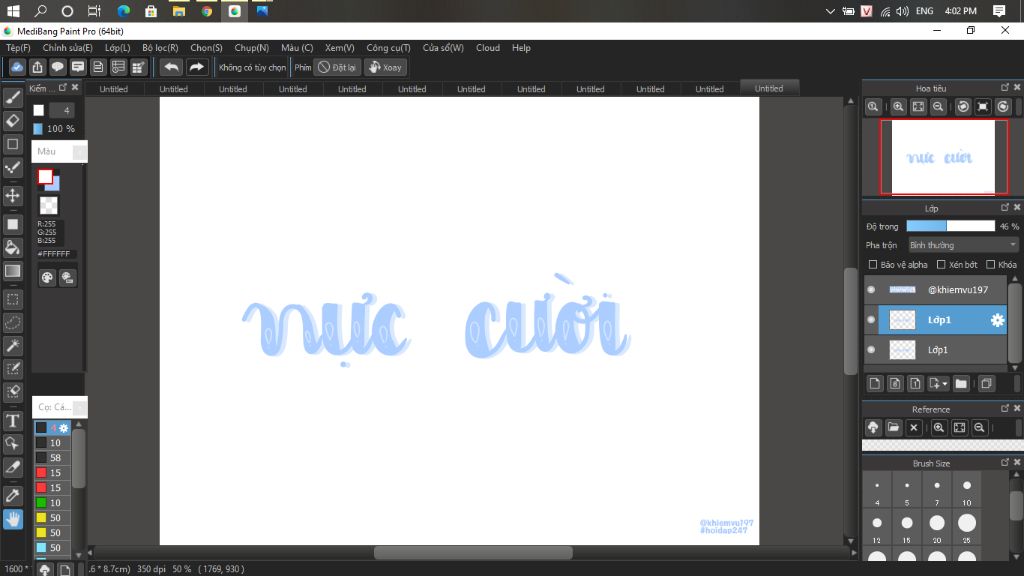The image size is (1024, 576).
Task: Click the navigator canvas thumbnail
Action: [943, 157]
